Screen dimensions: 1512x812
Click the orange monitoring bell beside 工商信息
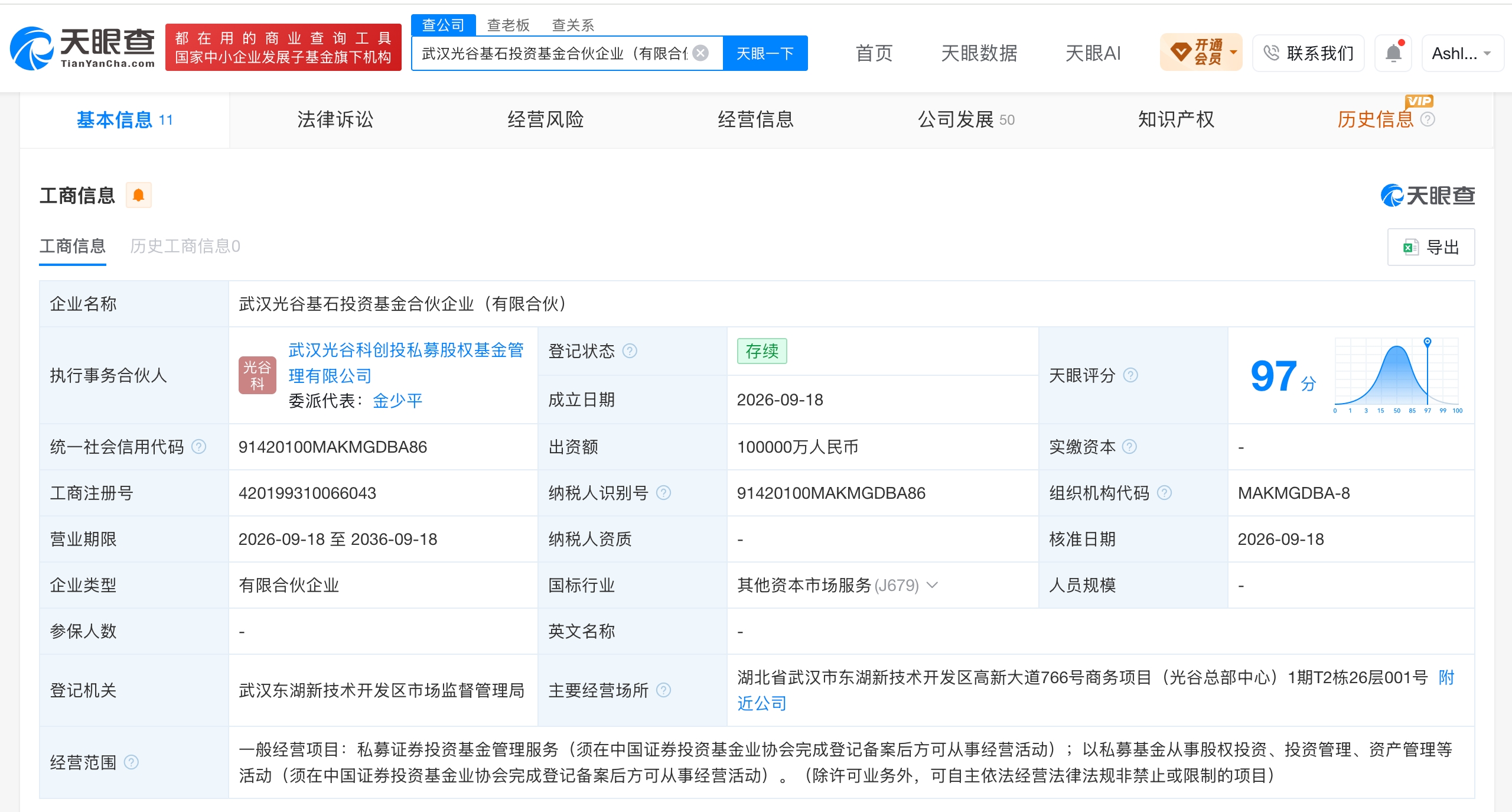(139, 195)
